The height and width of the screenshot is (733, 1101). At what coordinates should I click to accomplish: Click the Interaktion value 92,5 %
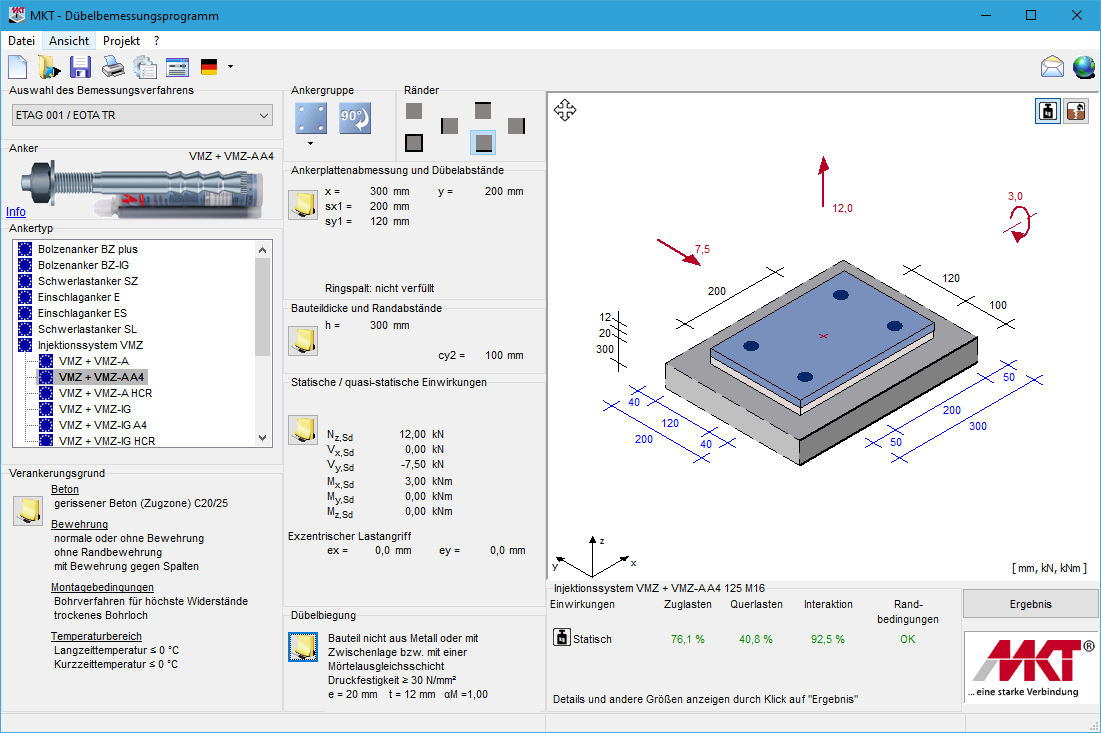[x=828, y=640]
